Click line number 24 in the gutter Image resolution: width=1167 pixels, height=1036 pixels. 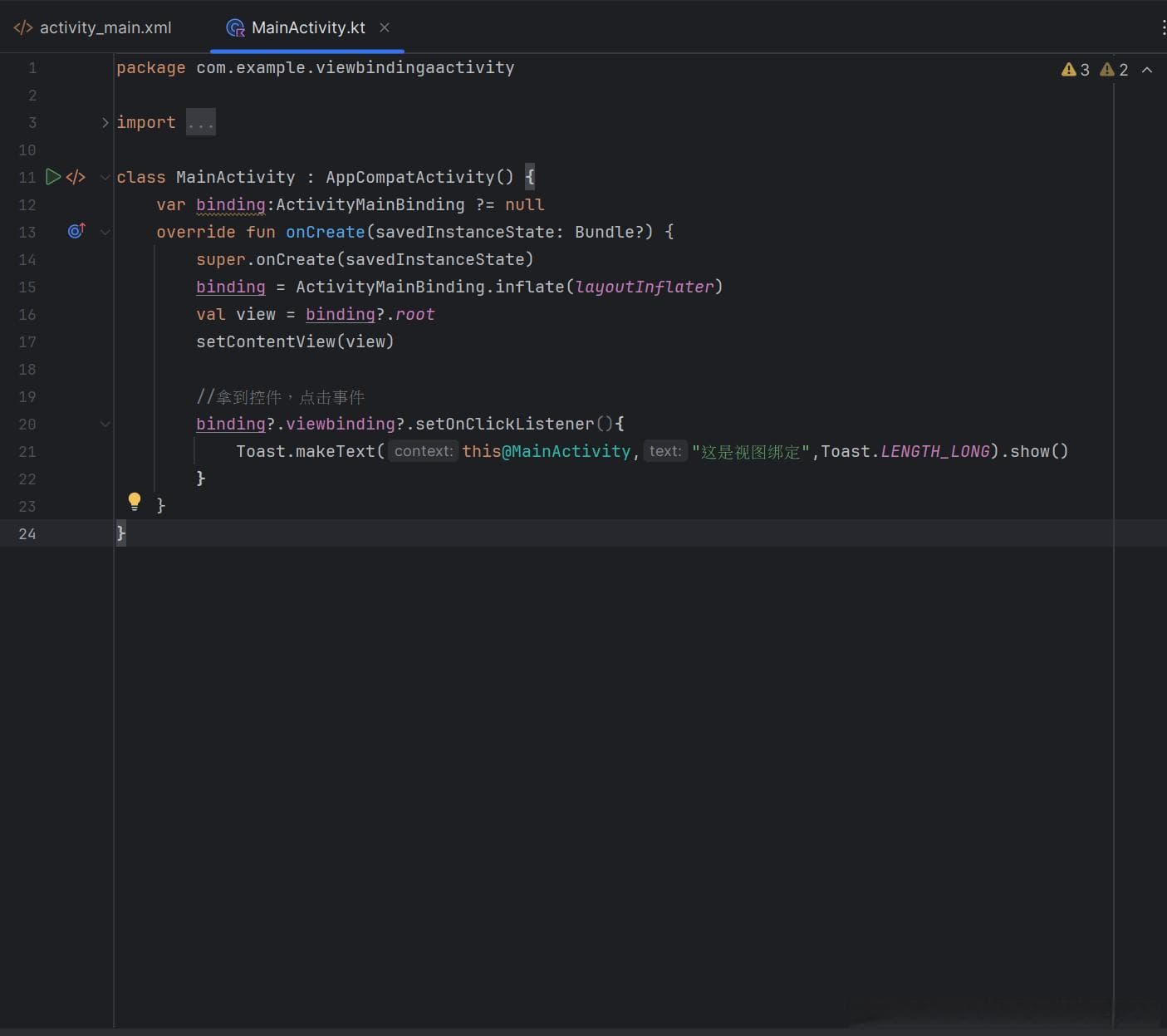pos(27,533)
